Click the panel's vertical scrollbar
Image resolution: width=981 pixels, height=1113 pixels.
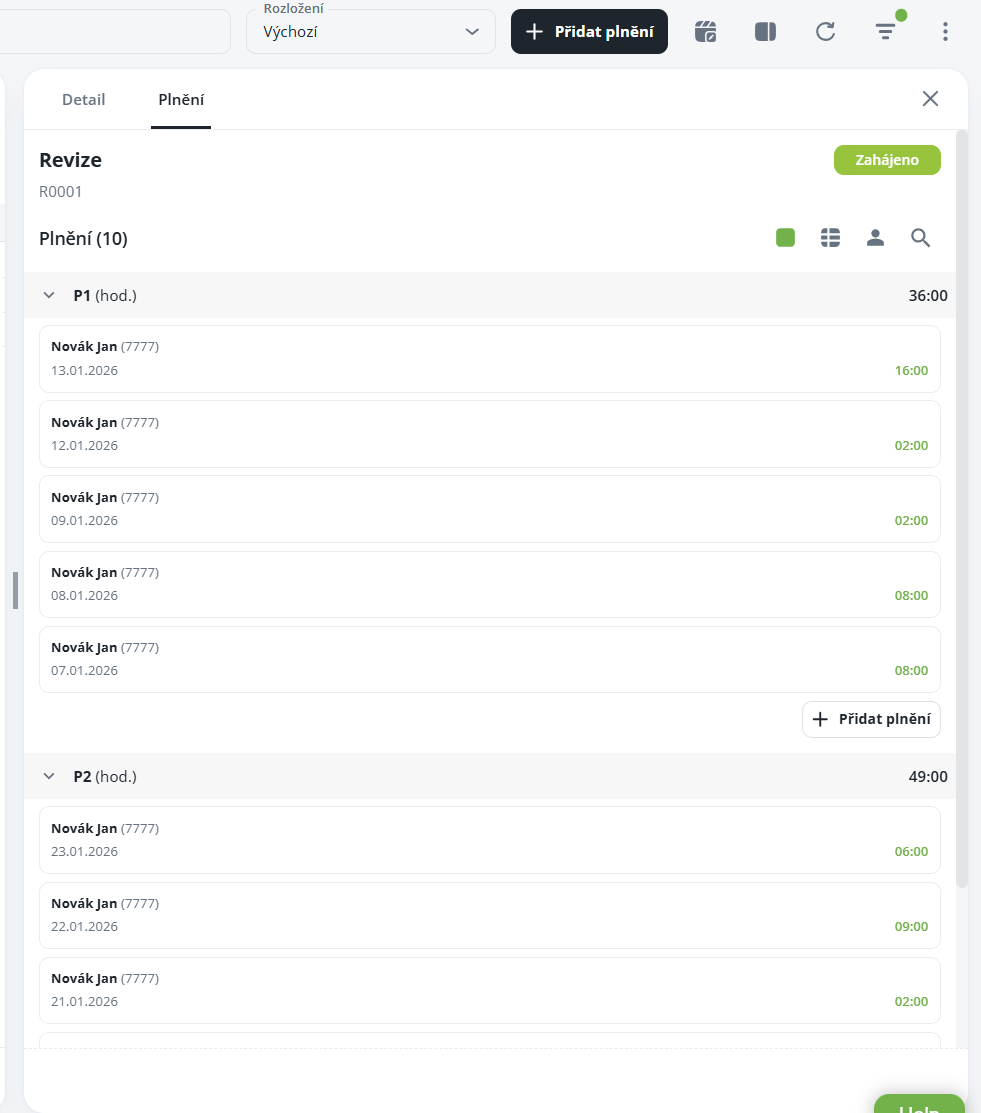click(x=962, y=500)
